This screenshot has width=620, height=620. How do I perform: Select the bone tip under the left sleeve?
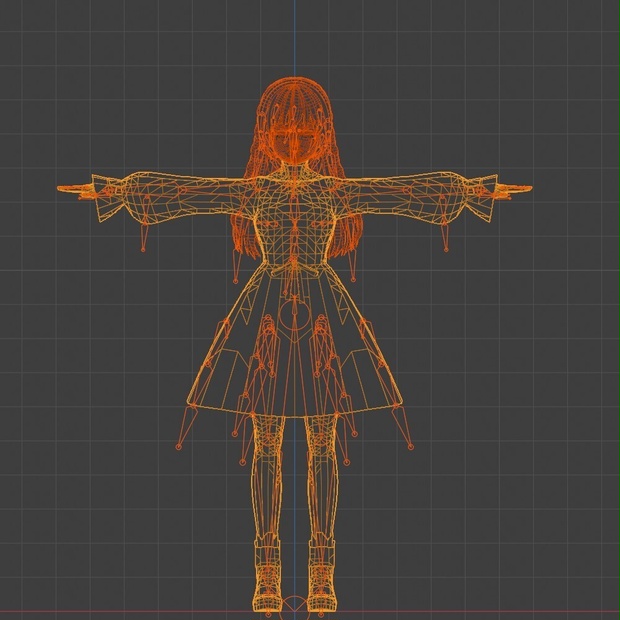143,250
